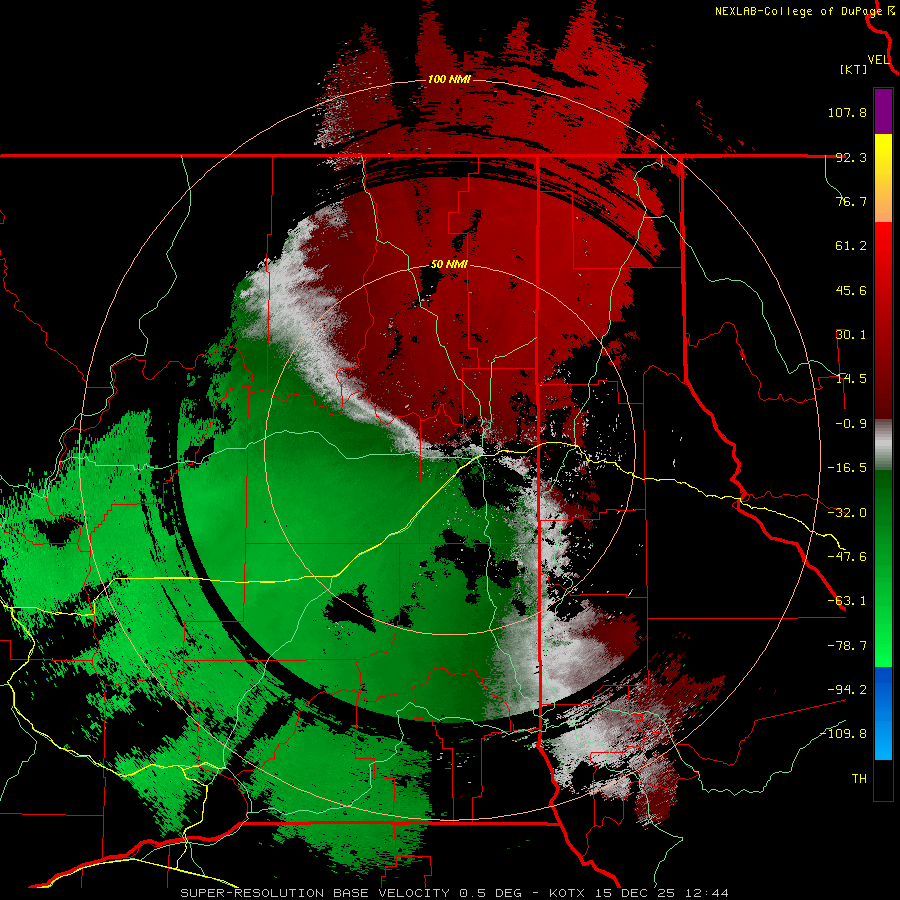Image resolution: width=900 pixels, height=900 pixels.
Task: Select the 61.2 velocity scale value
Action: [851, 246]
